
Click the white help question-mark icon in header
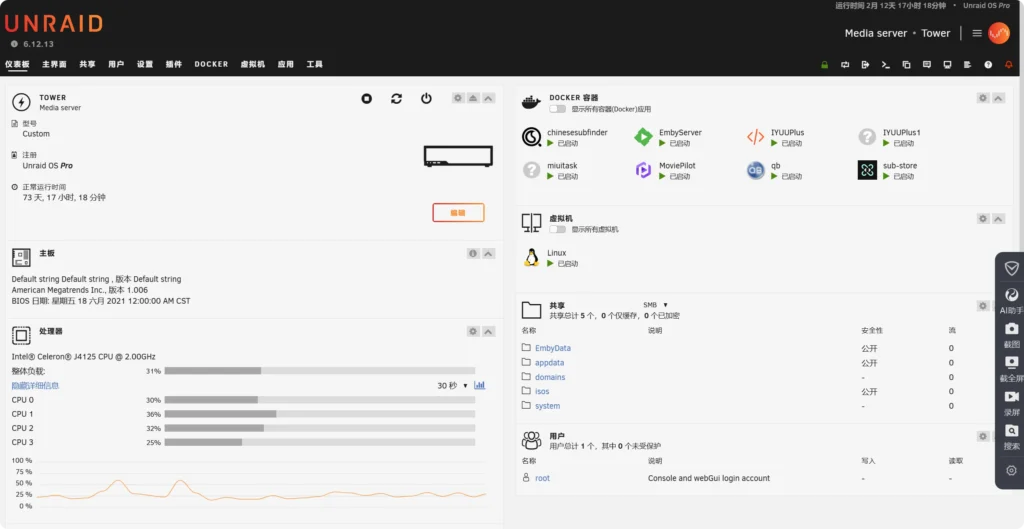[988, 65]
